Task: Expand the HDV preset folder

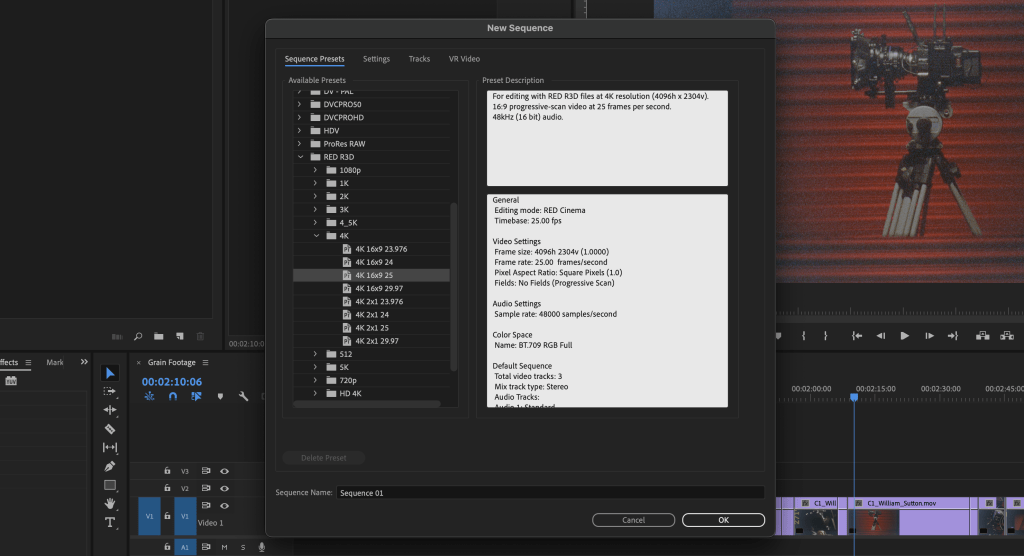Action: (300, 131)
